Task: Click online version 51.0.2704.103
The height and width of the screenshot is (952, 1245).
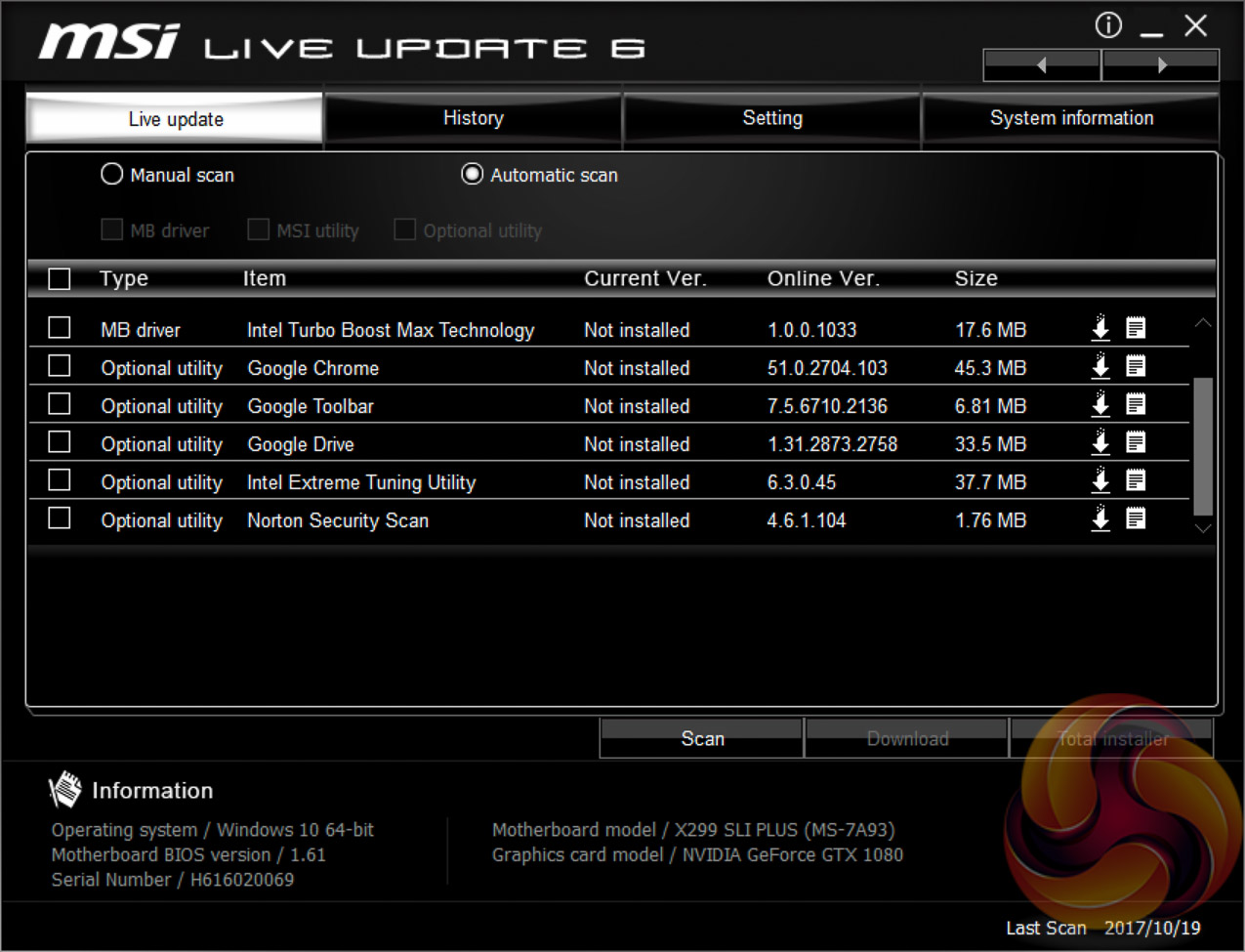Action: coord(827,368)
